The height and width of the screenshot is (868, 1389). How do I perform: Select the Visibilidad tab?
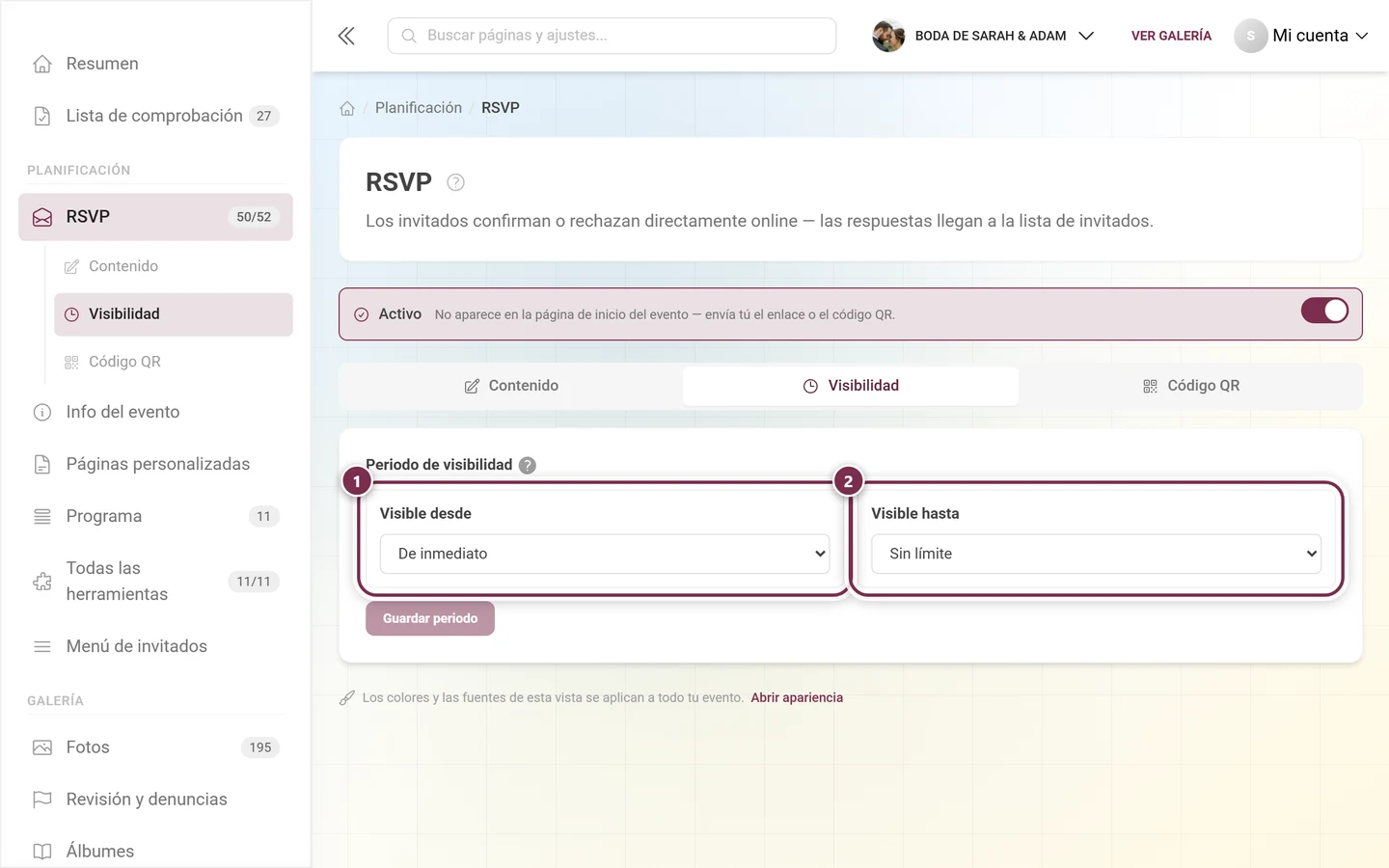click(851, 386)
